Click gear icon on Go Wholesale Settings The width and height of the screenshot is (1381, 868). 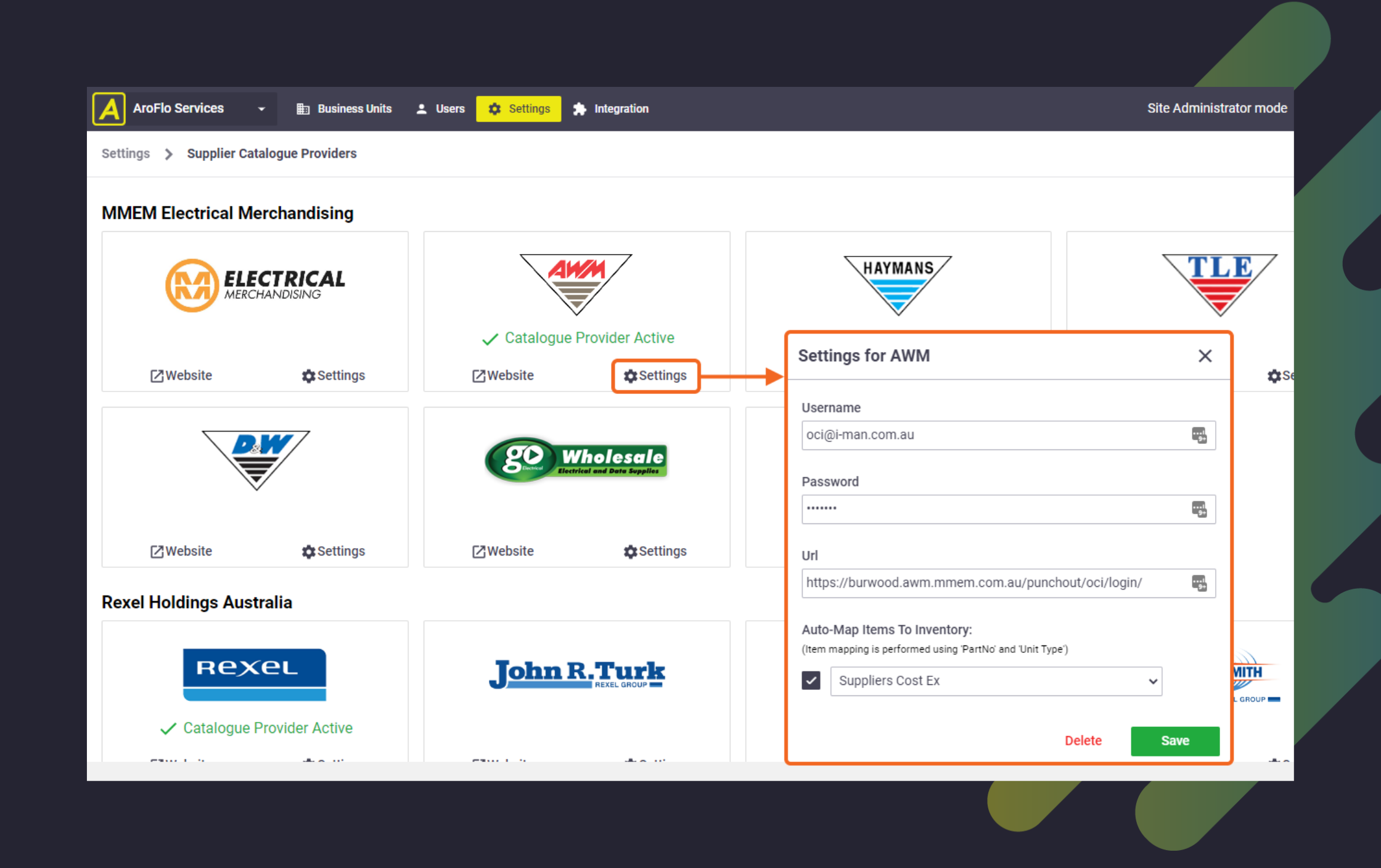[x=630, y=552]
